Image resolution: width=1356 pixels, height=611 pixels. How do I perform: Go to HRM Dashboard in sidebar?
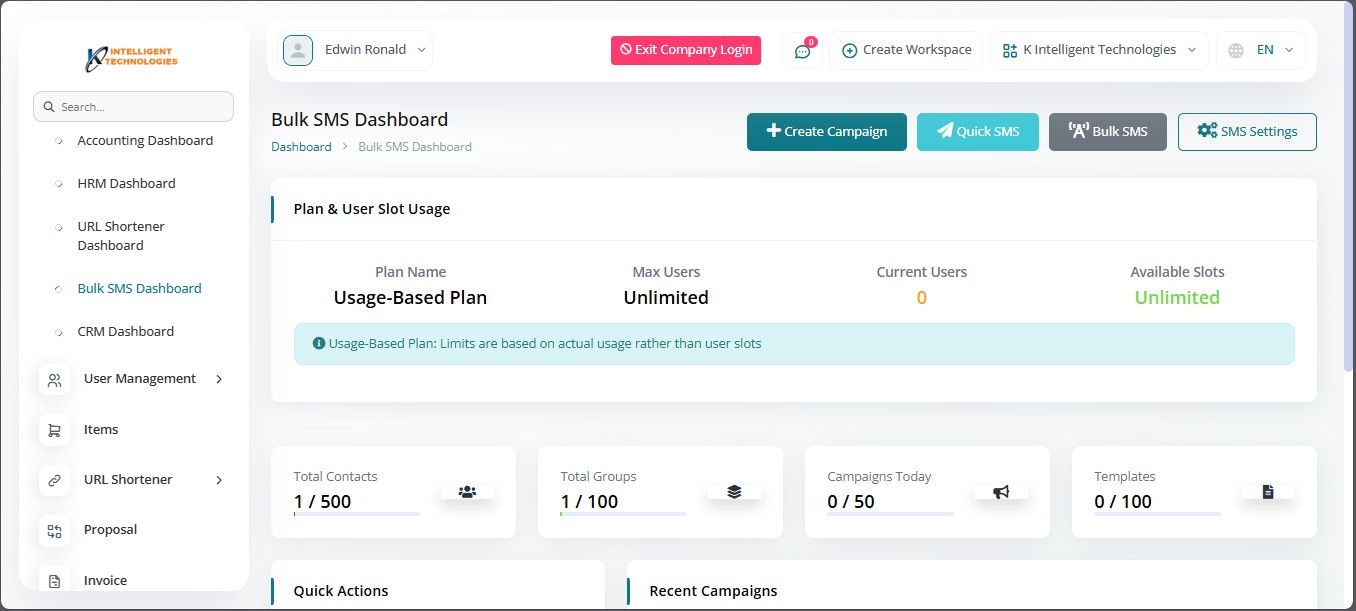point(126,184)
